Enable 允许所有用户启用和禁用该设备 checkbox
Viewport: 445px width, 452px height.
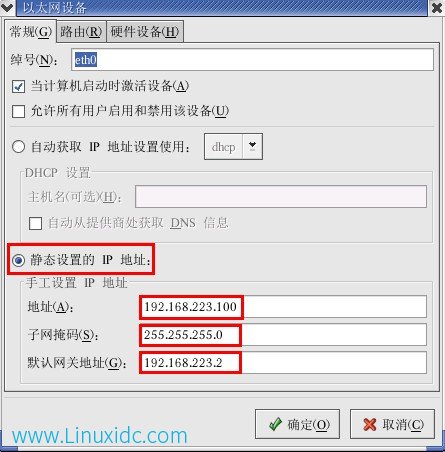coord(18,111)
